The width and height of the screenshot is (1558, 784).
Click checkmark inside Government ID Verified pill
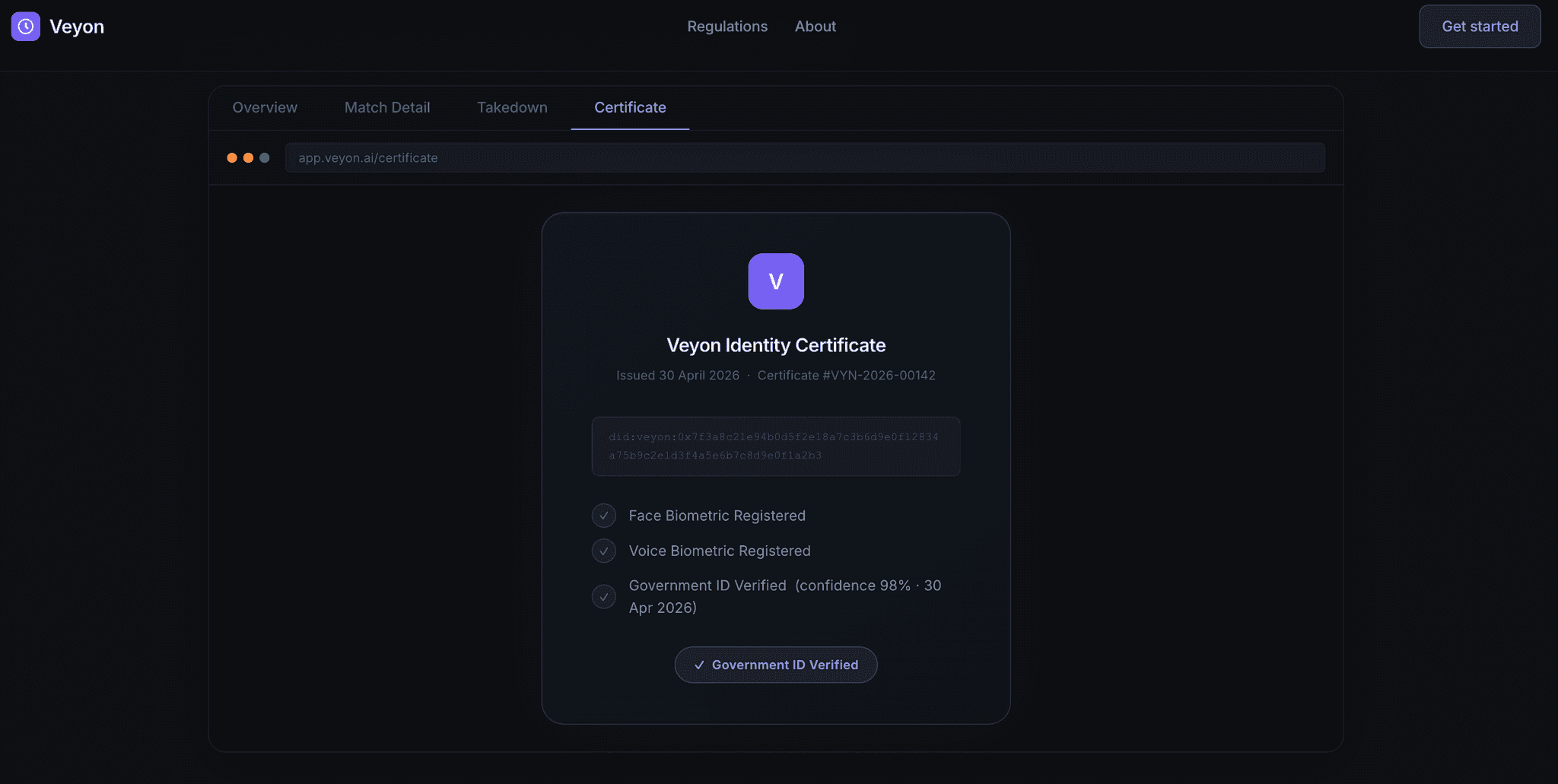(x=699, y=665)
